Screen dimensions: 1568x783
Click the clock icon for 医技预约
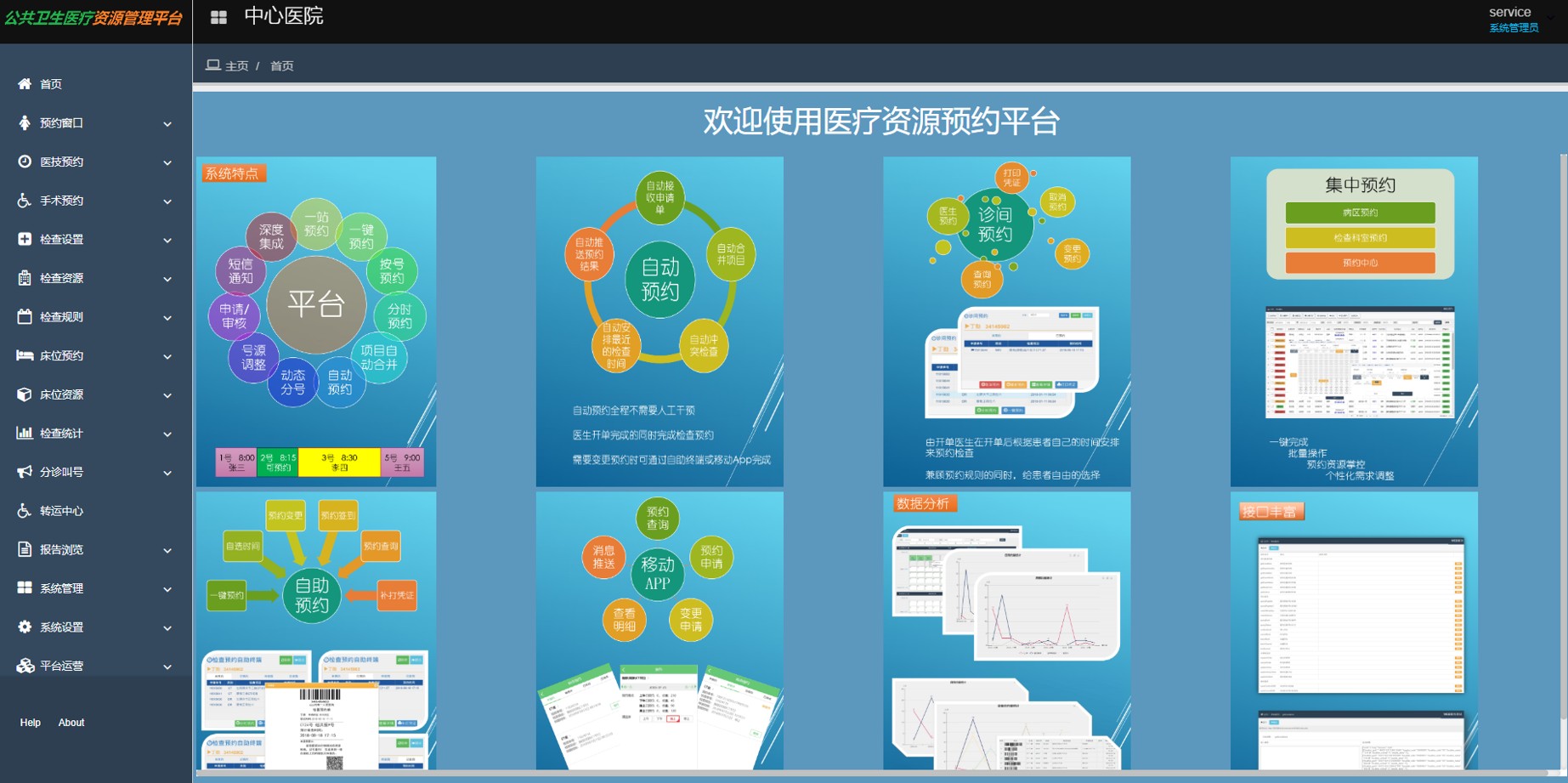tap(25, 162)
